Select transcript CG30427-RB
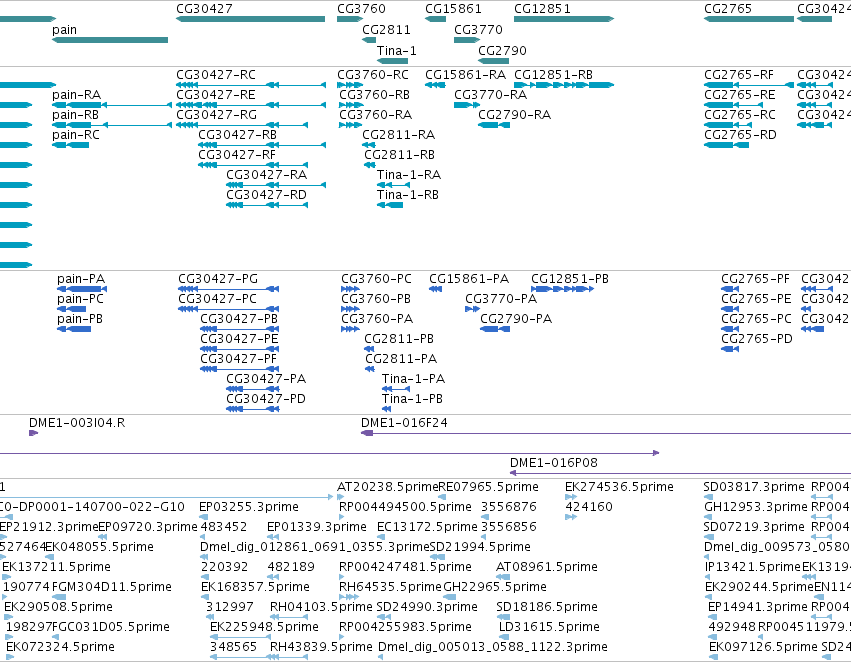 (262, 145)
